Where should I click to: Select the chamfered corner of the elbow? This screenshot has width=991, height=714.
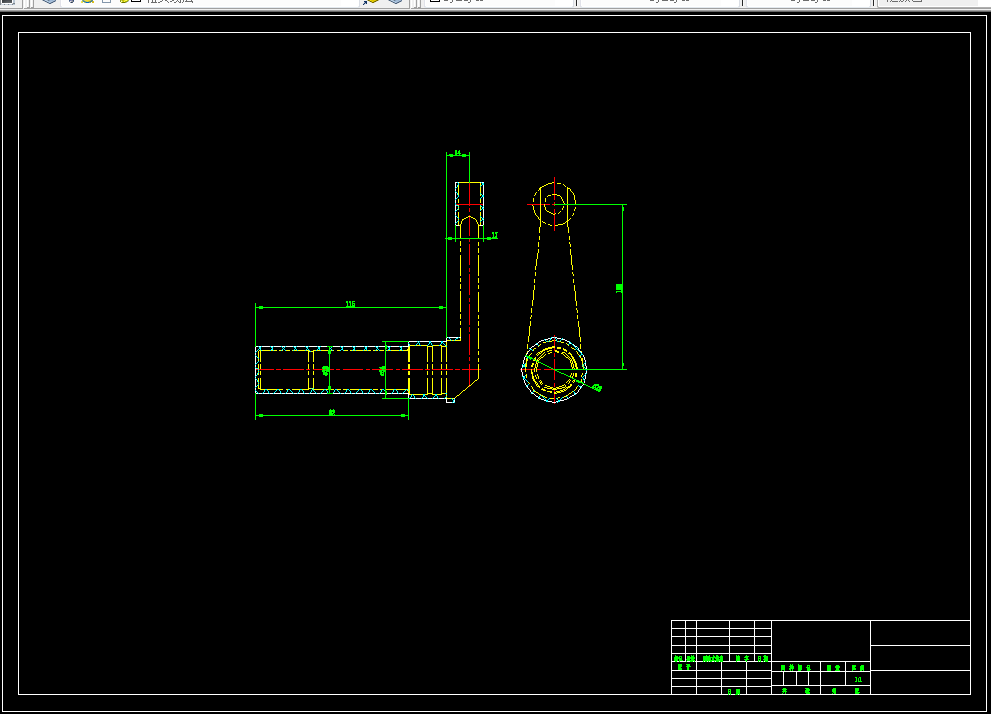tap(466, 389)
